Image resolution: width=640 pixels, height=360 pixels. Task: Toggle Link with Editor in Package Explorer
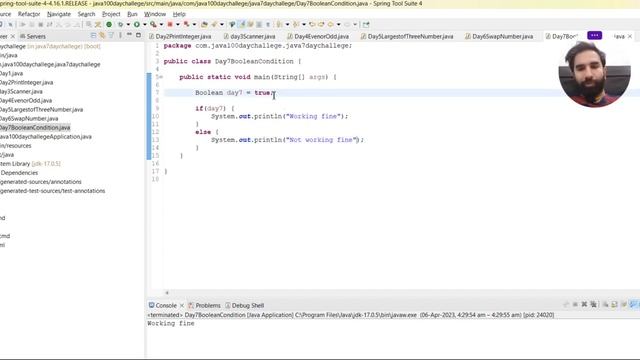click(102, 36)
